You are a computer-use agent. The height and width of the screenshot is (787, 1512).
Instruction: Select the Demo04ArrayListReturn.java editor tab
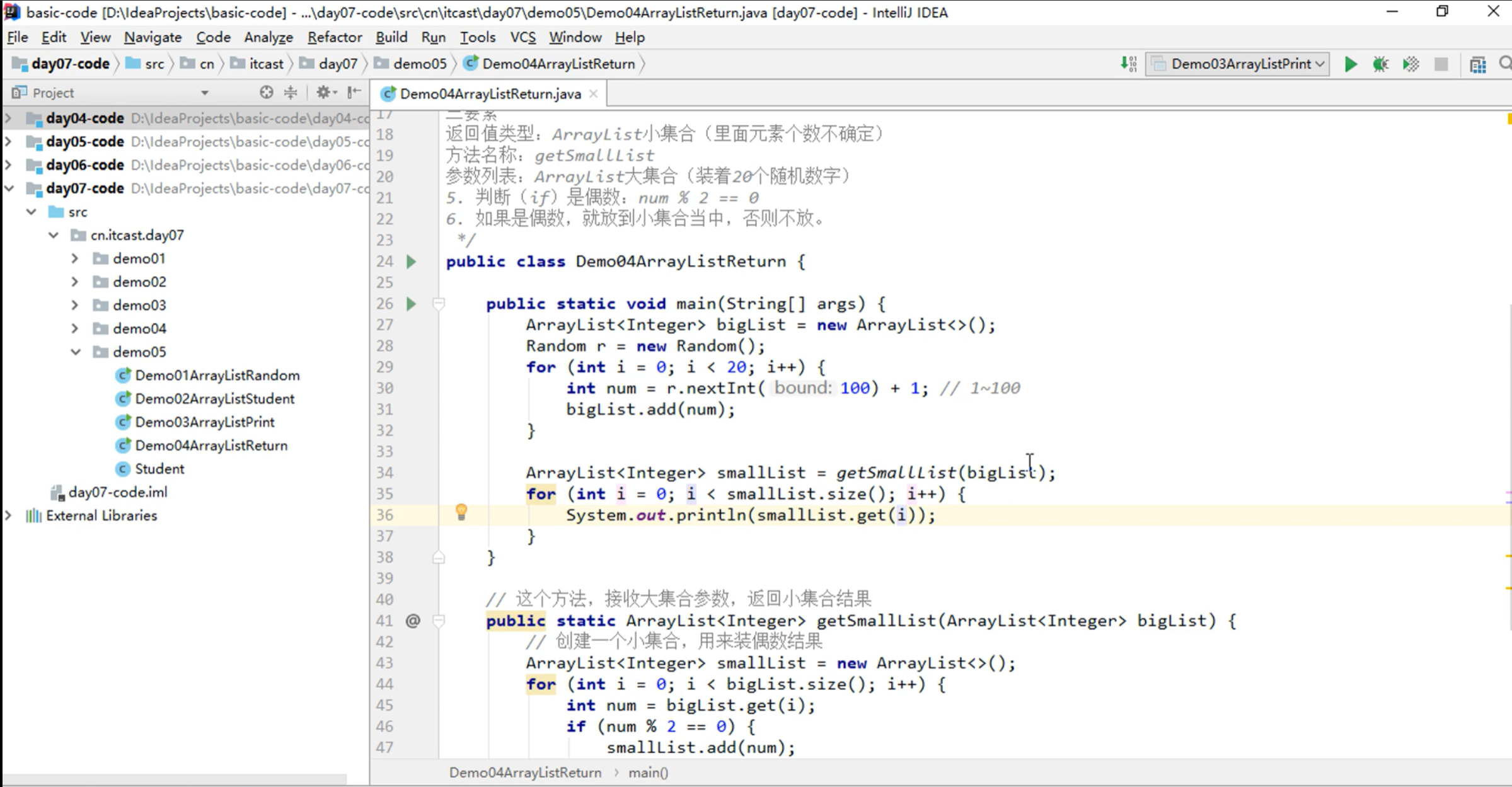click(x=490, y=94)
